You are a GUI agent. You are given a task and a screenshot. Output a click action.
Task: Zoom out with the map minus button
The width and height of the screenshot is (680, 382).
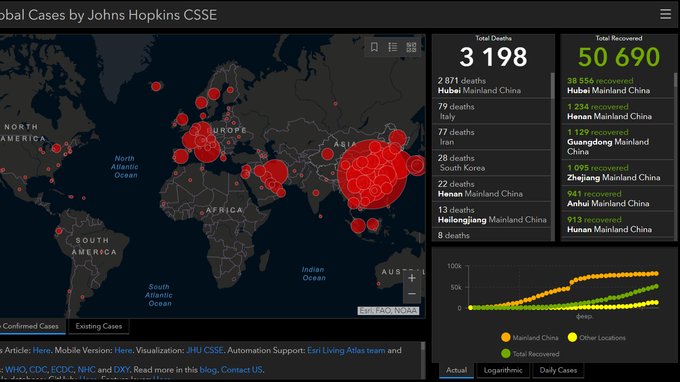[412, 294]
